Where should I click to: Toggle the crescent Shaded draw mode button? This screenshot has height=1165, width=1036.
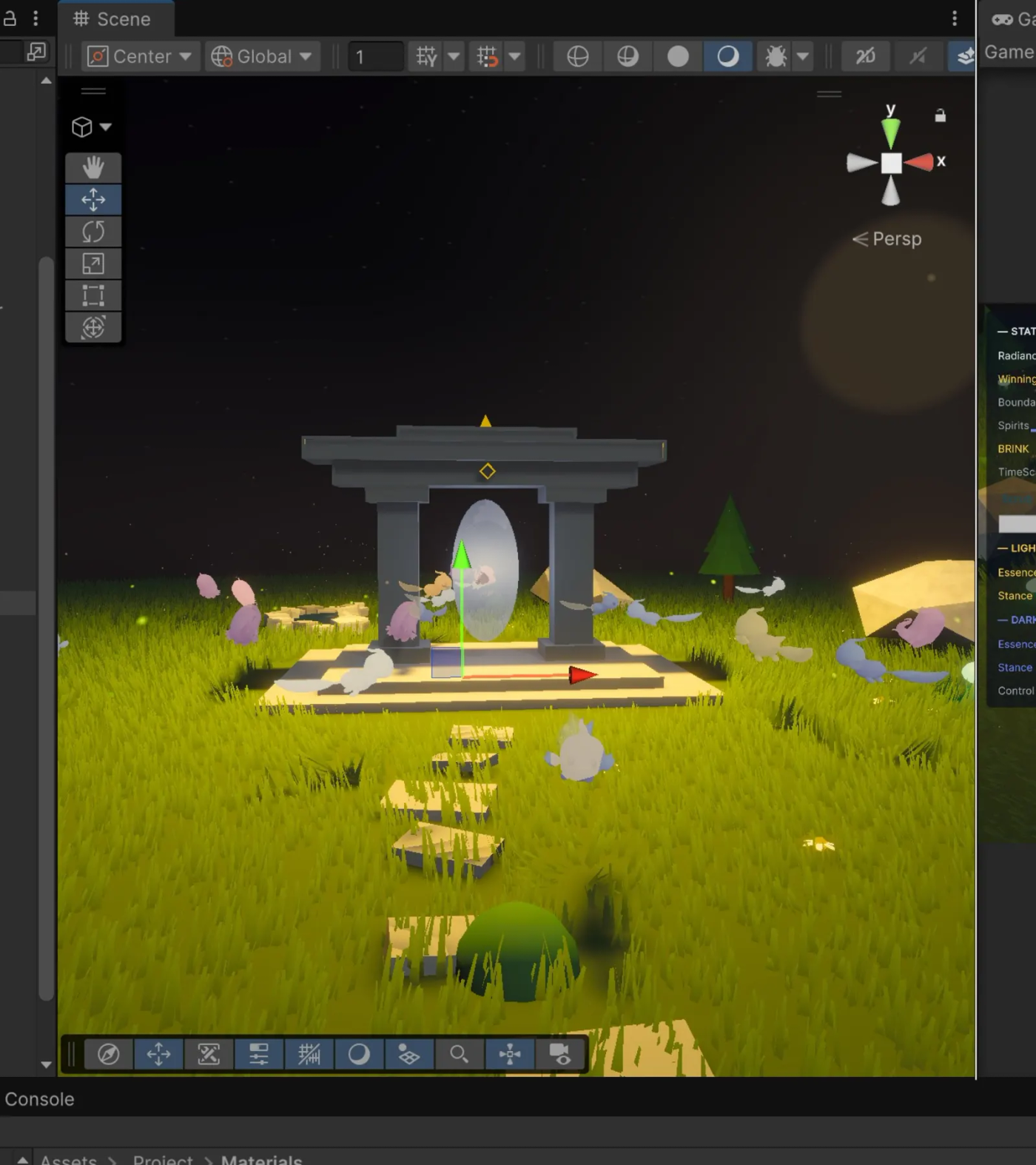point(728,56)
